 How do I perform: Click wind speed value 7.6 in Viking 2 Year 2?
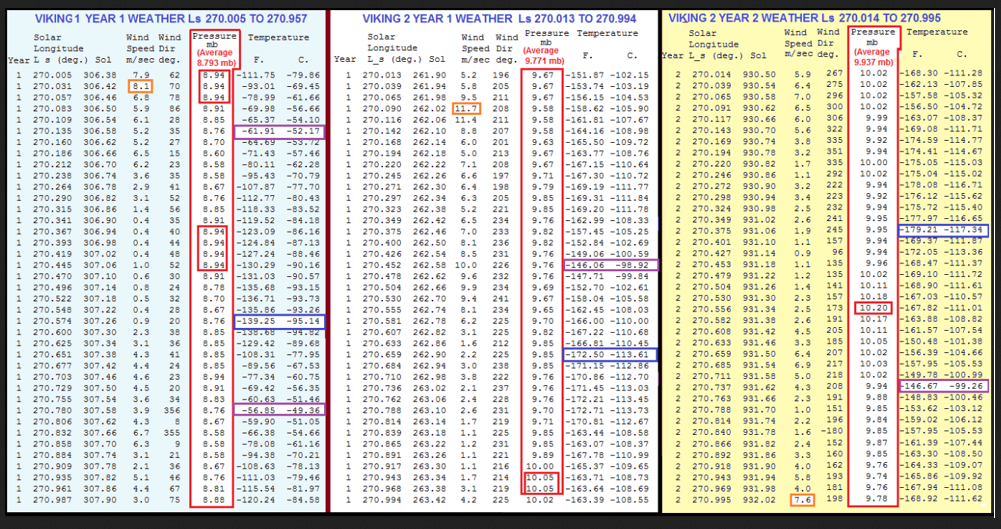[802, 499]
